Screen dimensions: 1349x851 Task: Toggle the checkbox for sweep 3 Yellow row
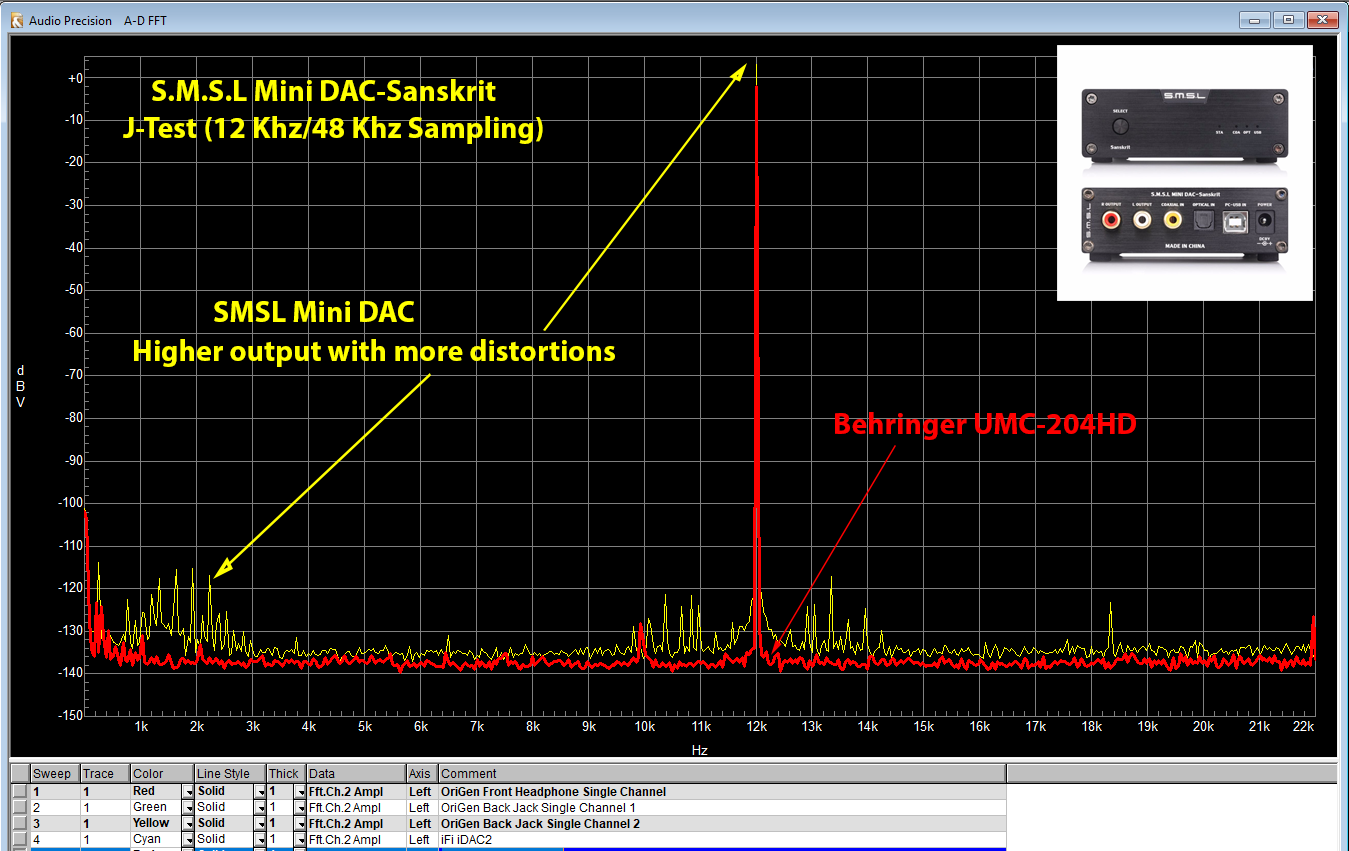[x=20, y=824]
